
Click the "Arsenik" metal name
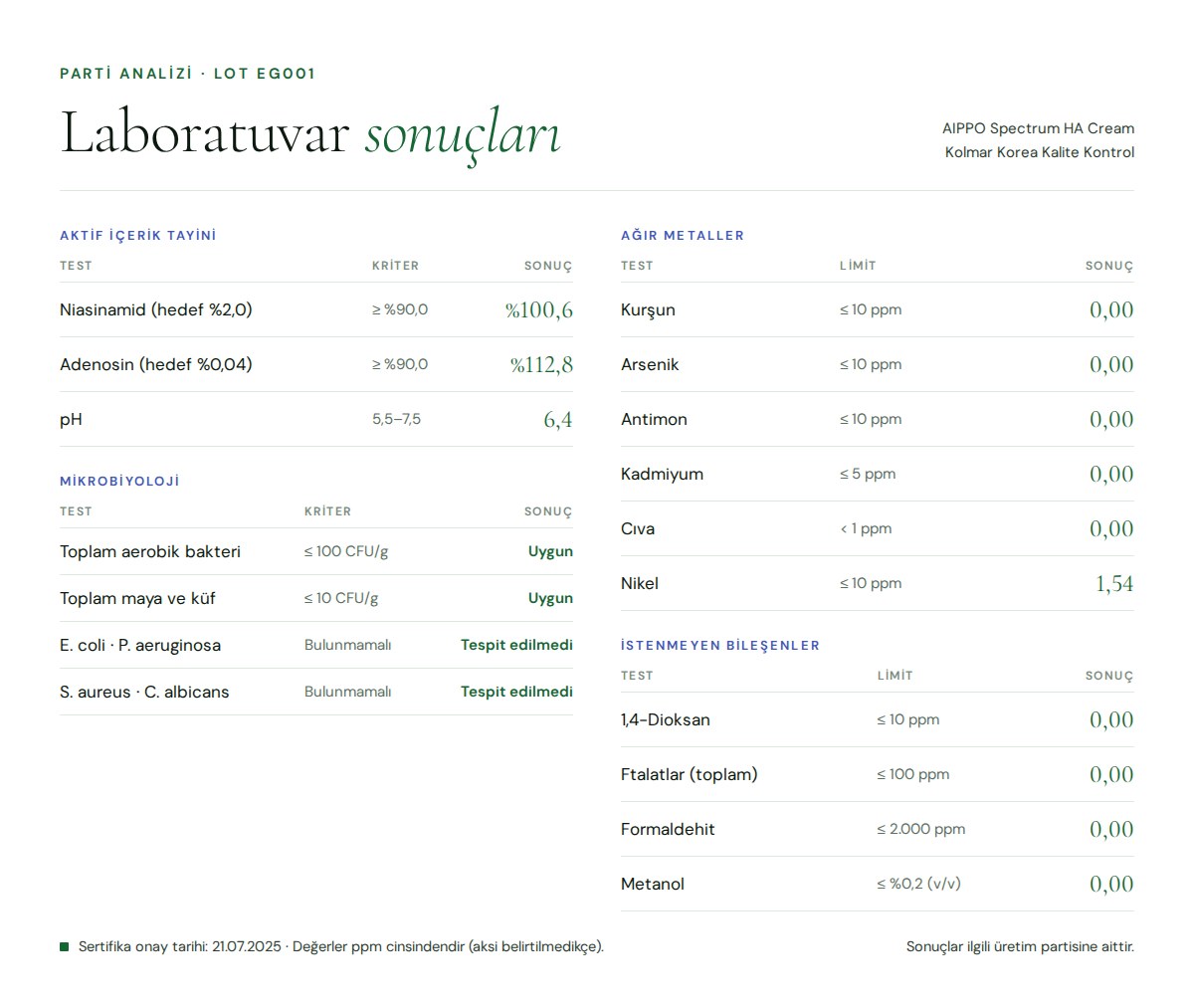[650, 364]
